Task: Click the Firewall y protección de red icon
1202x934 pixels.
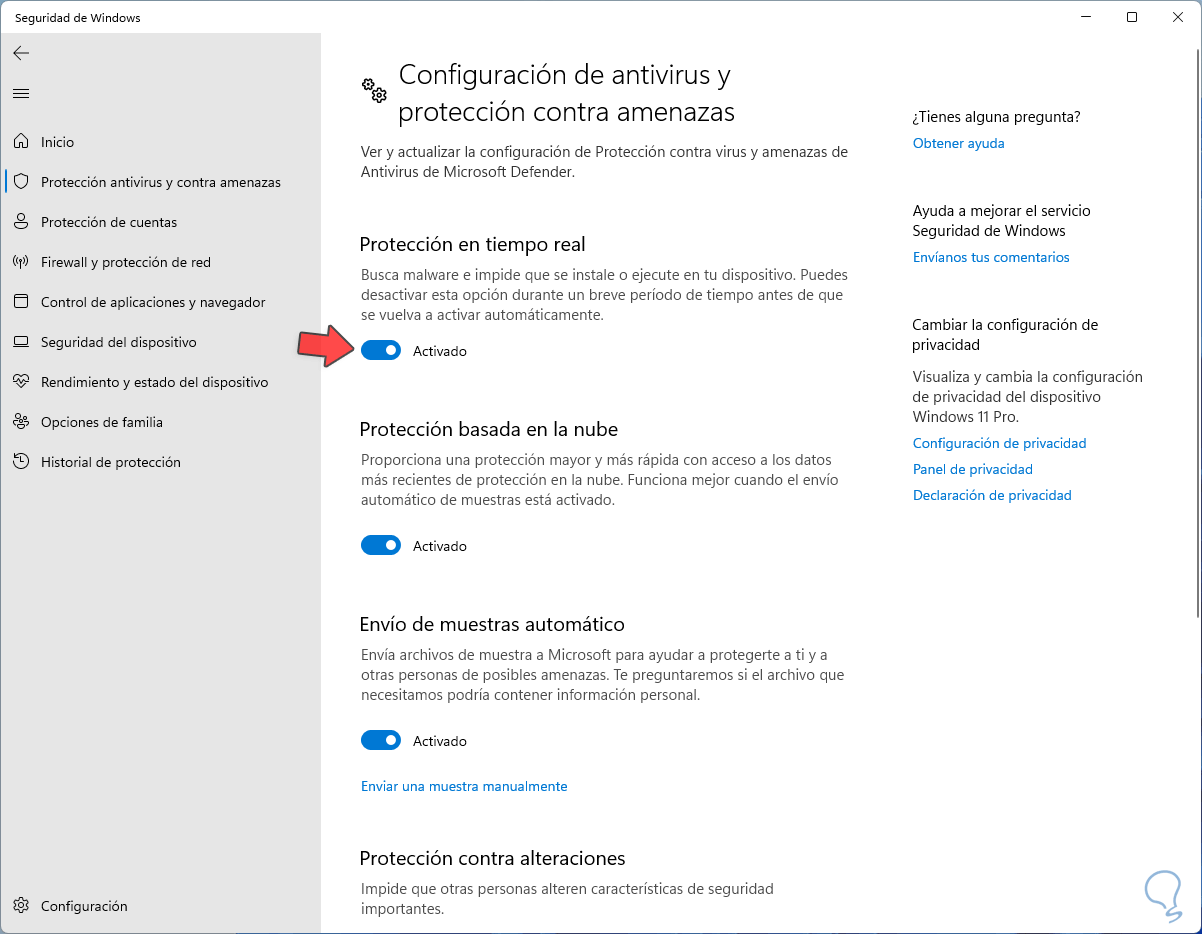Action: point(21,262)
